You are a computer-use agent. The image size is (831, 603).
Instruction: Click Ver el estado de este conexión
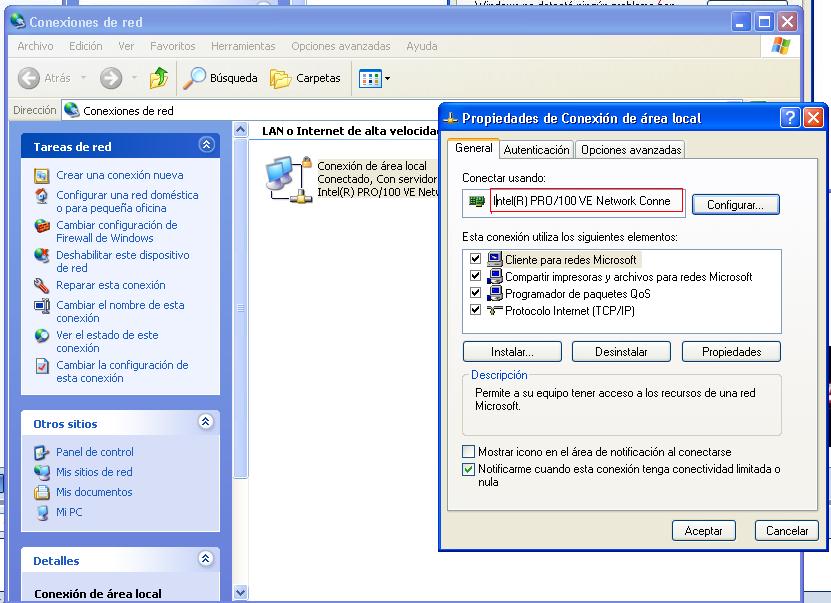tap(107, 341)
